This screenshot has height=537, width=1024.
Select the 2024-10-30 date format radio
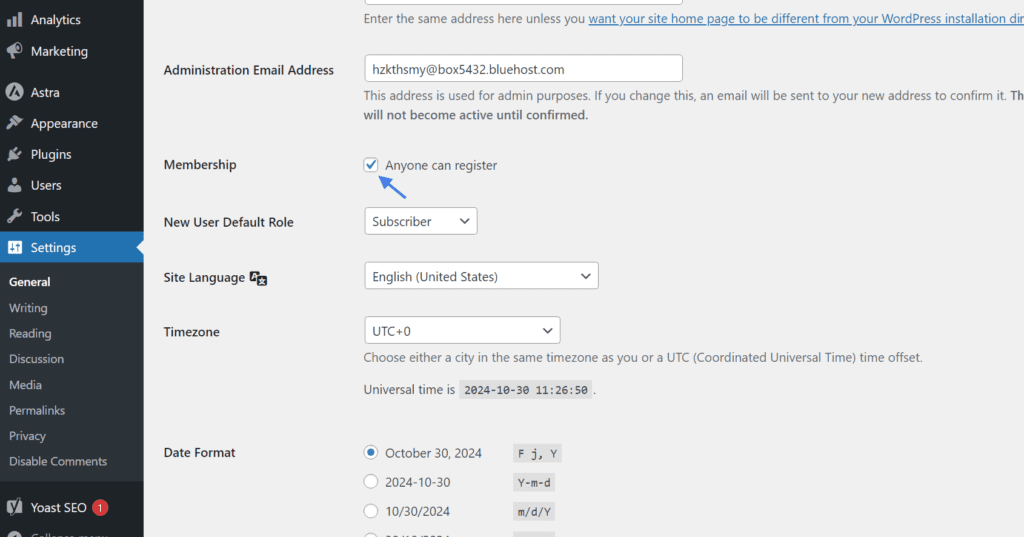pyautogui.click(x=371, y=481)
